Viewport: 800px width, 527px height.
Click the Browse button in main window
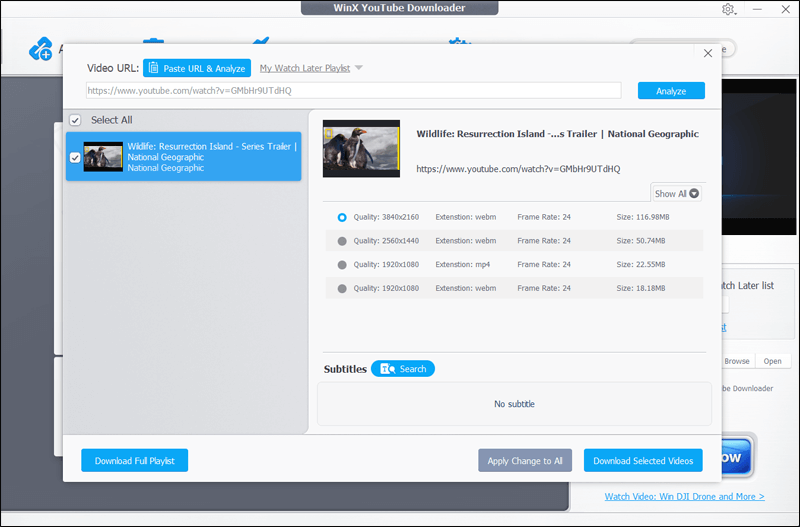point(737,361)
